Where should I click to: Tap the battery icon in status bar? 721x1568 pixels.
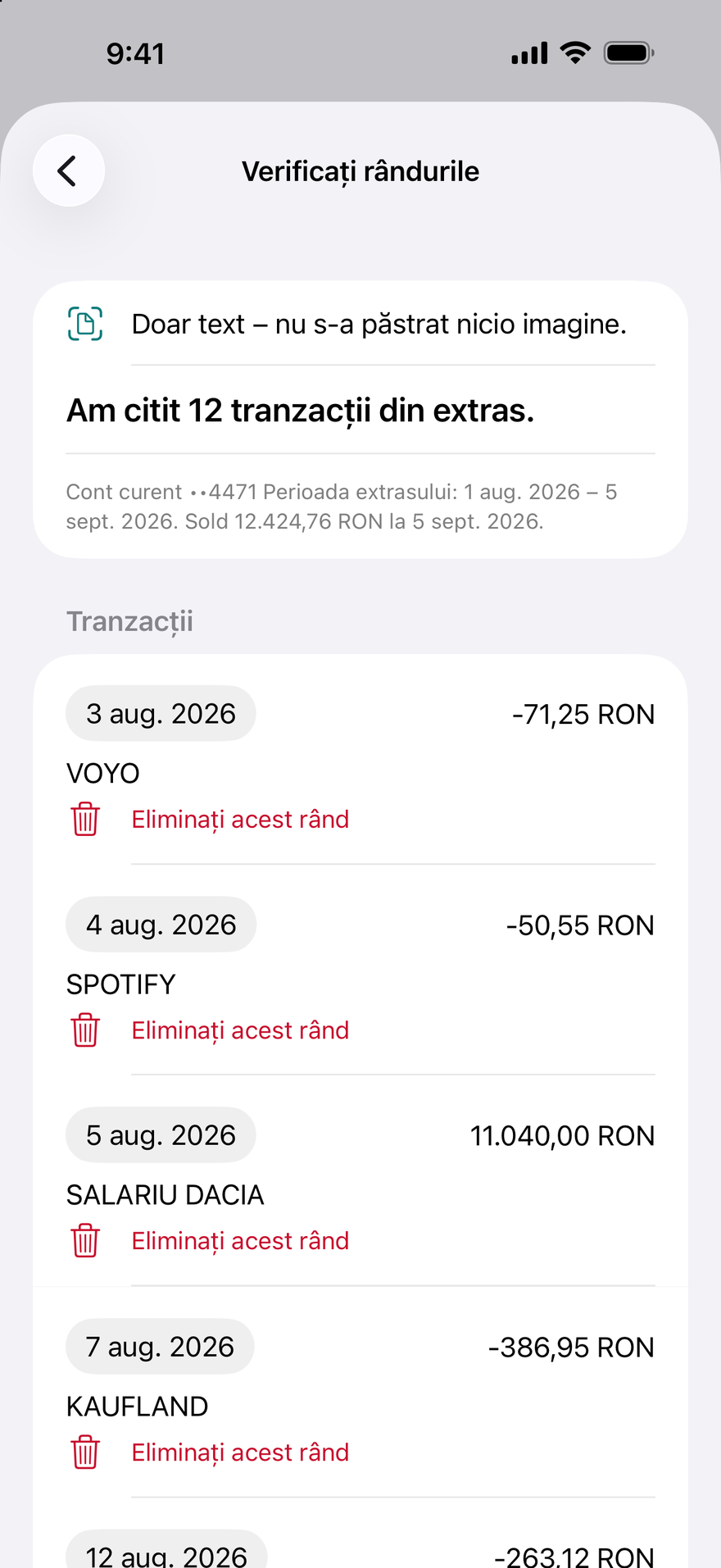point(628,53)
